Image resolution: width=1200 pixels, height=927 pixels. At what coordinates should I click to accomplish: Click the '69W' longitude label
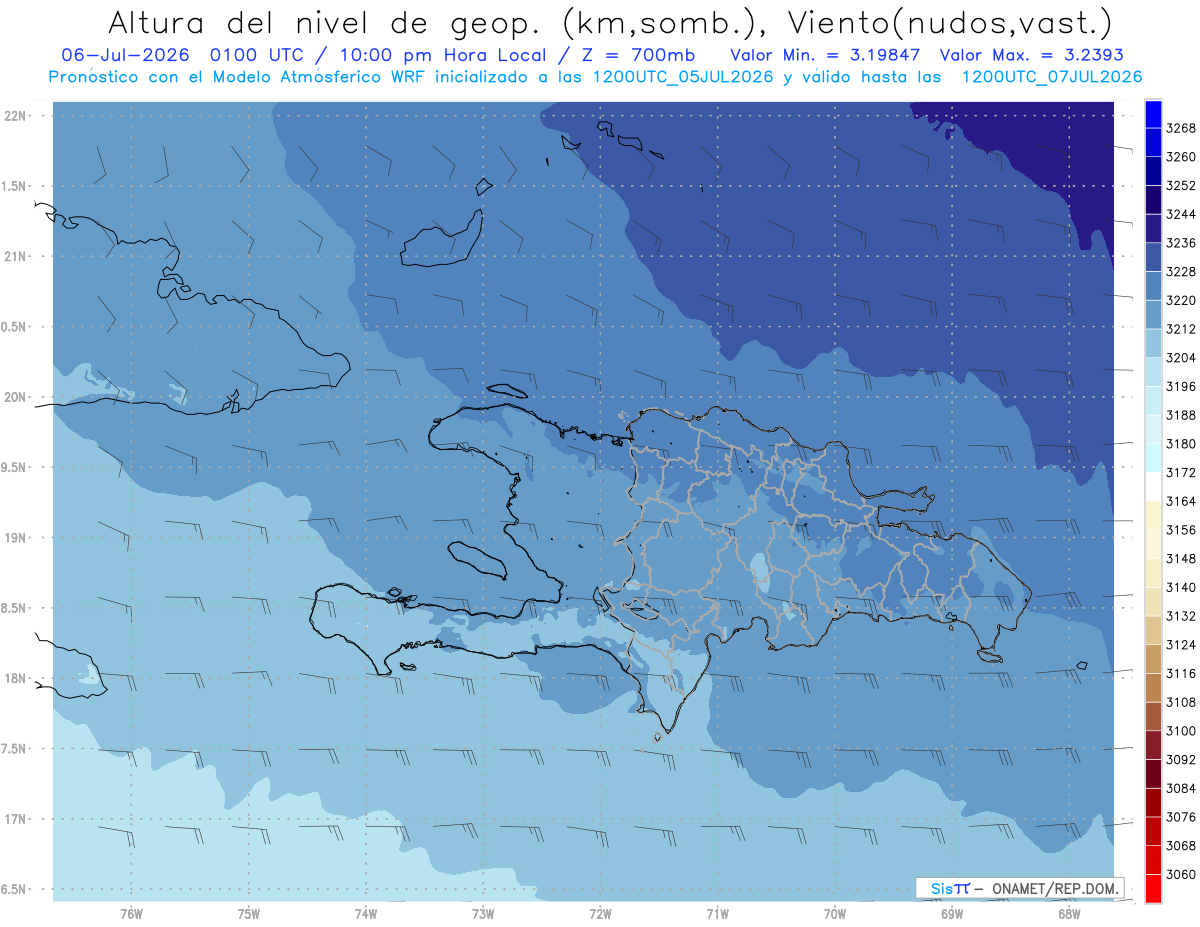coord(952,913)
